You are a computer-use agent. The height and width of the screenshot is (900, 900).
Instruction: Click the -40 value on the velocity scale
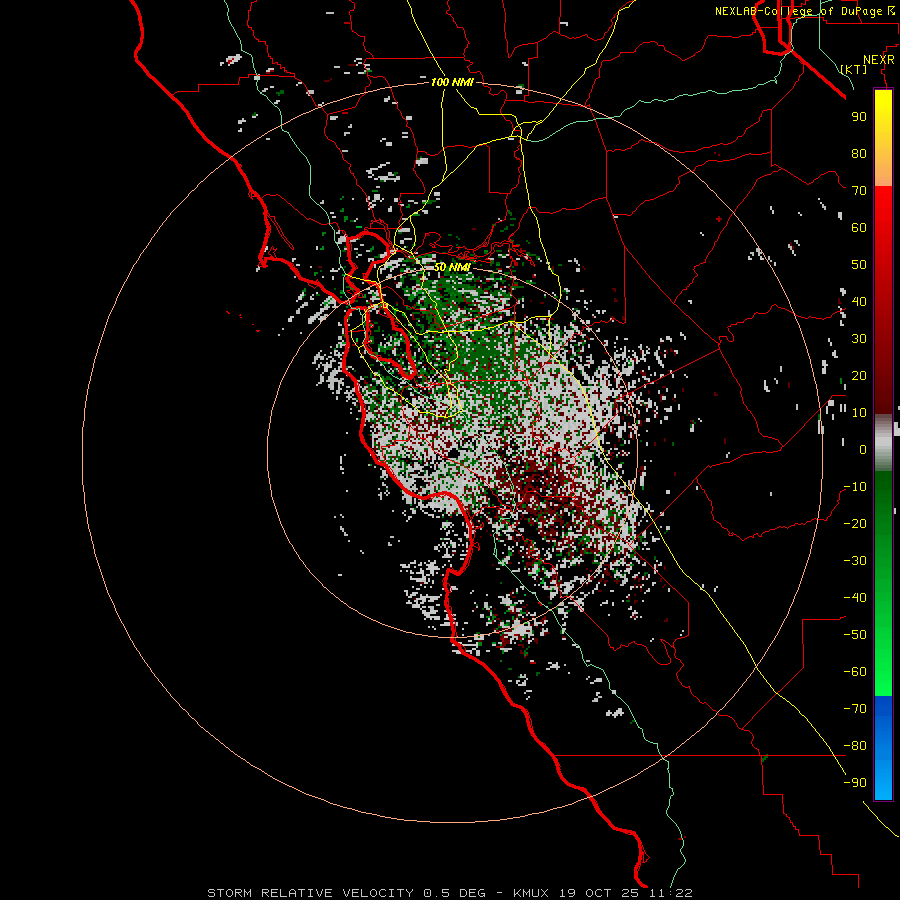pyautogui.click(x=855, y=598)
